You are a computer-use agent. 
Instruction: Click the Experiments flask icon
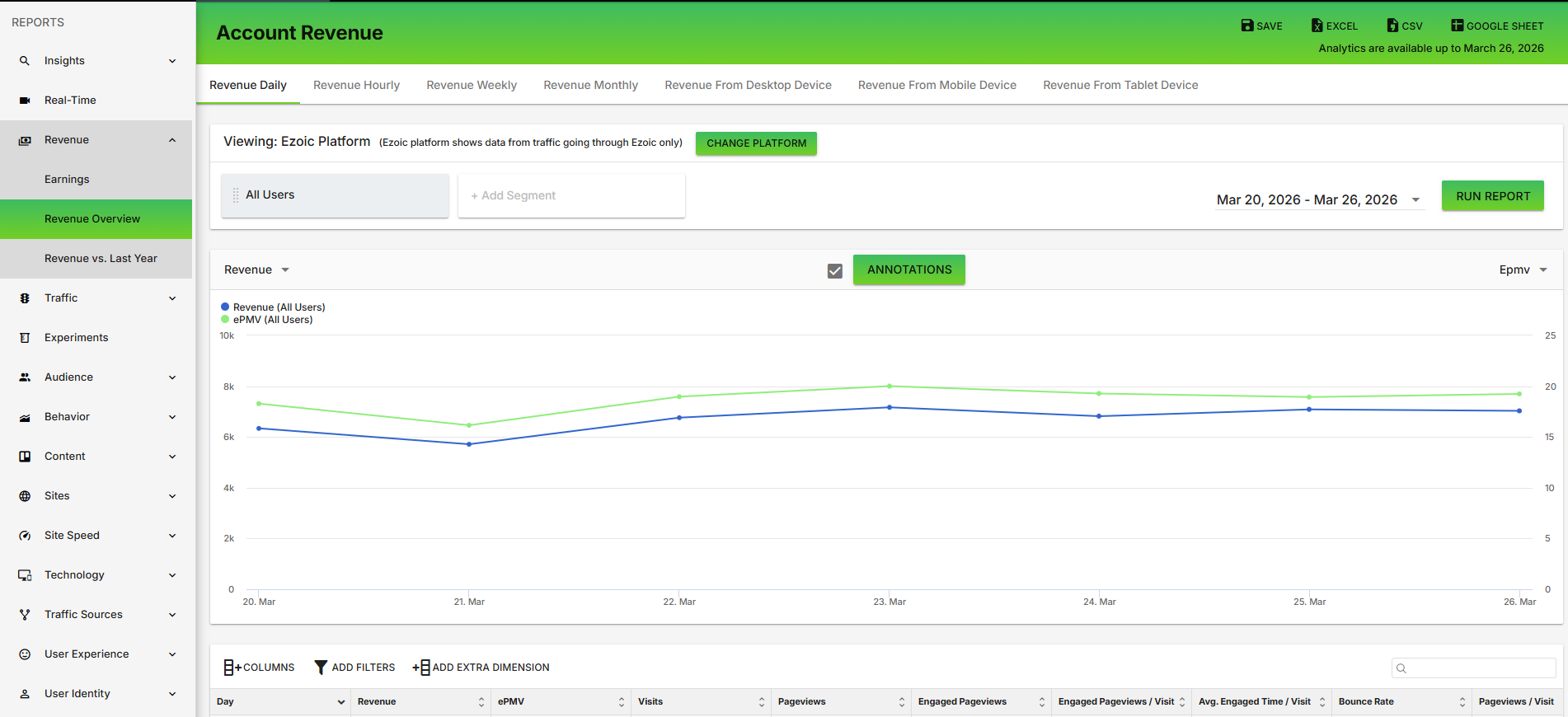[x=25, y=338]
